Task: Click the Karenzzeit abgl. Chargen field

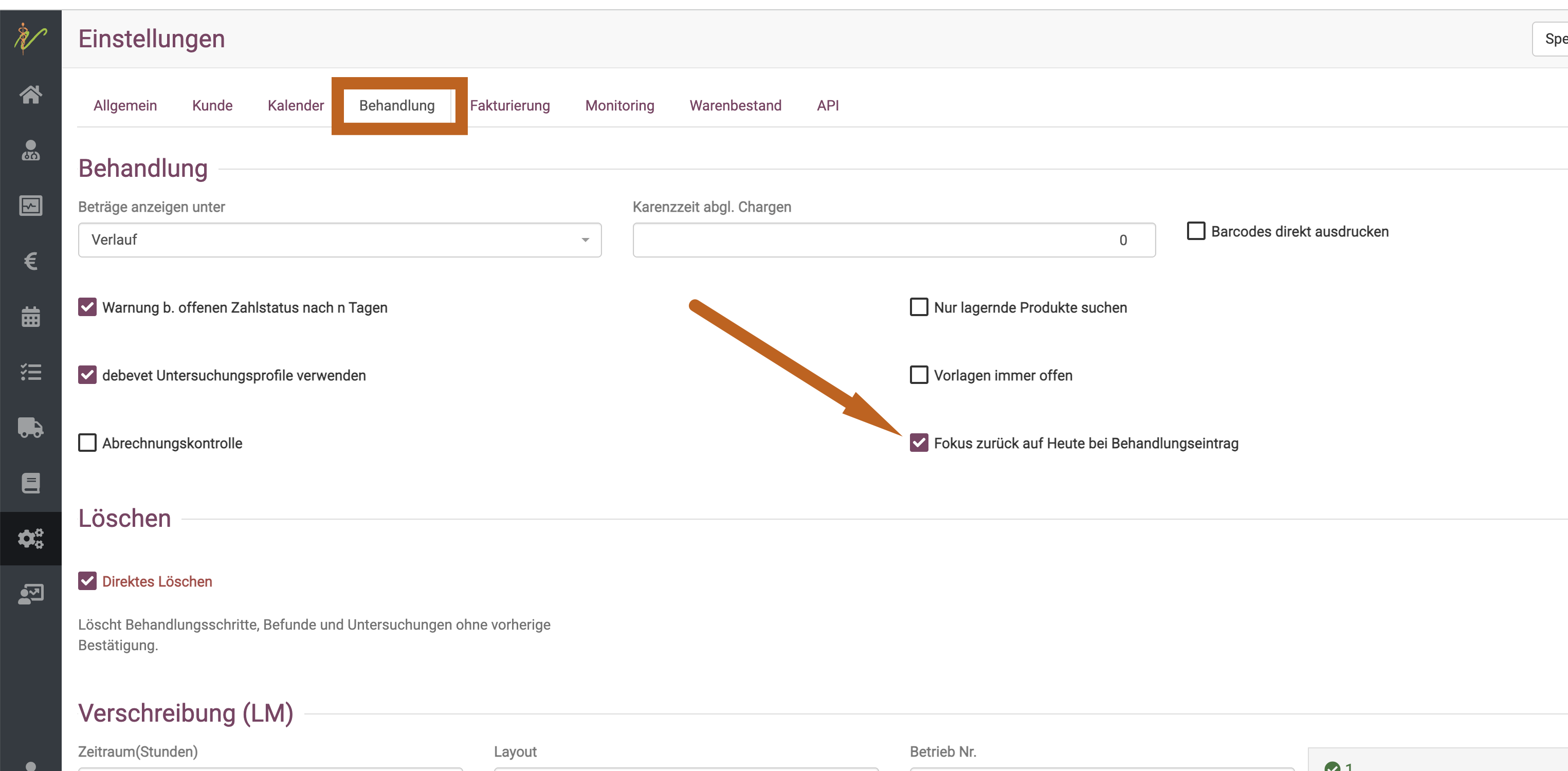Action: point(893,240)
